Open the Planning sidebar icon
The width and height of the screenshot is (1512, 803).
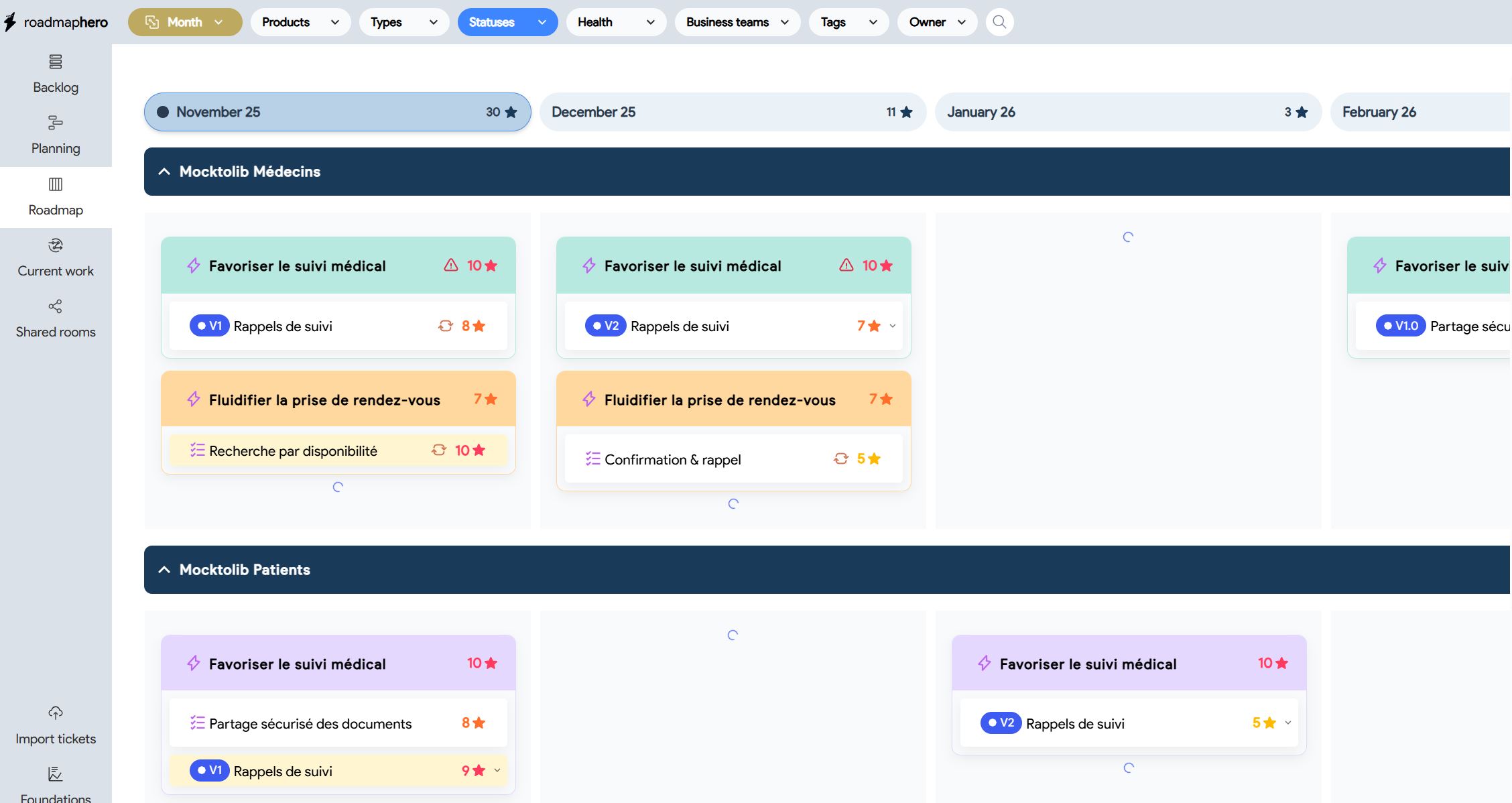(56, 123)
